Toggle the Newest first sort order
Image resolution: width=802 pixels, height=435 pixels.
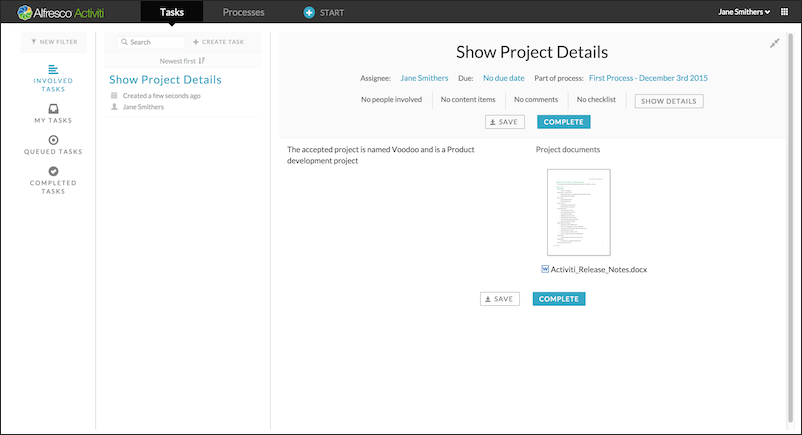(x=182, y=61)
